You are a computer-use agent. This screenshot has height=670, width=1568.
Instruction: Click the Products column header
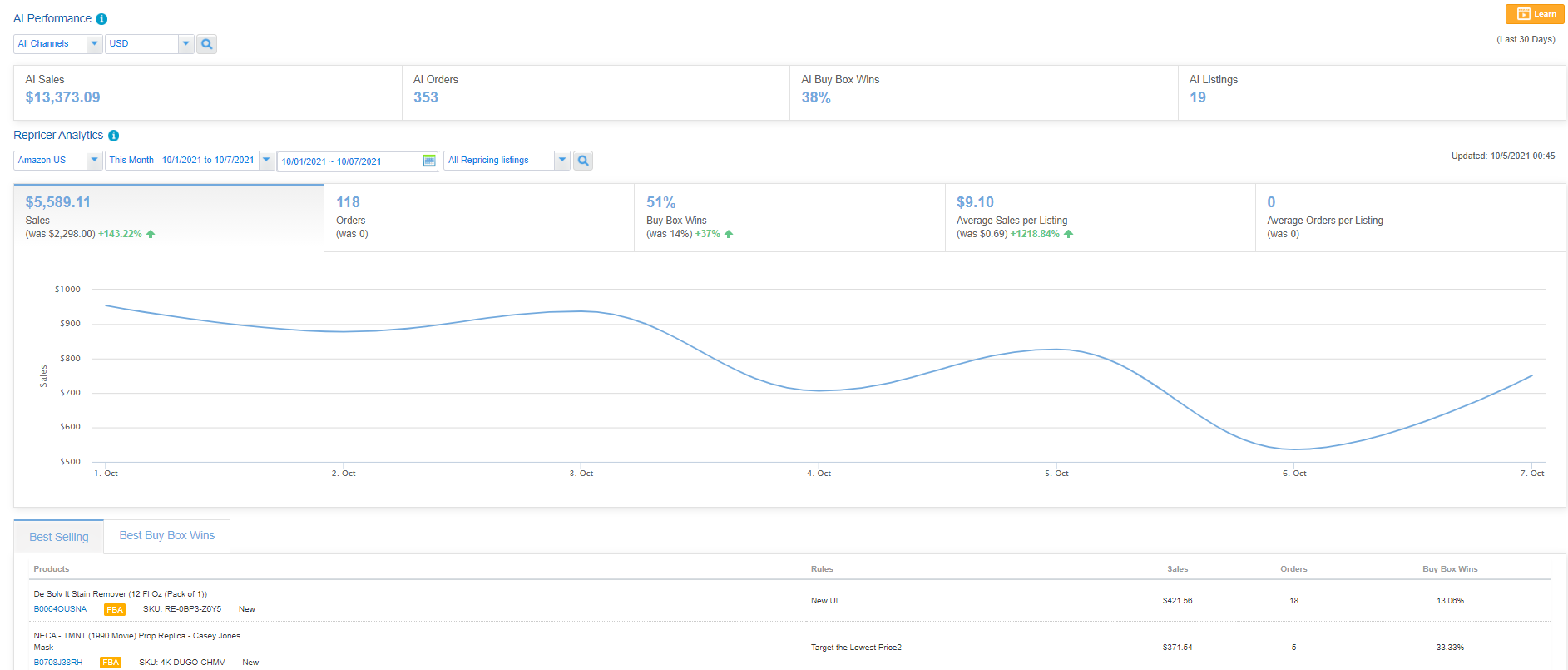(52, 569)
